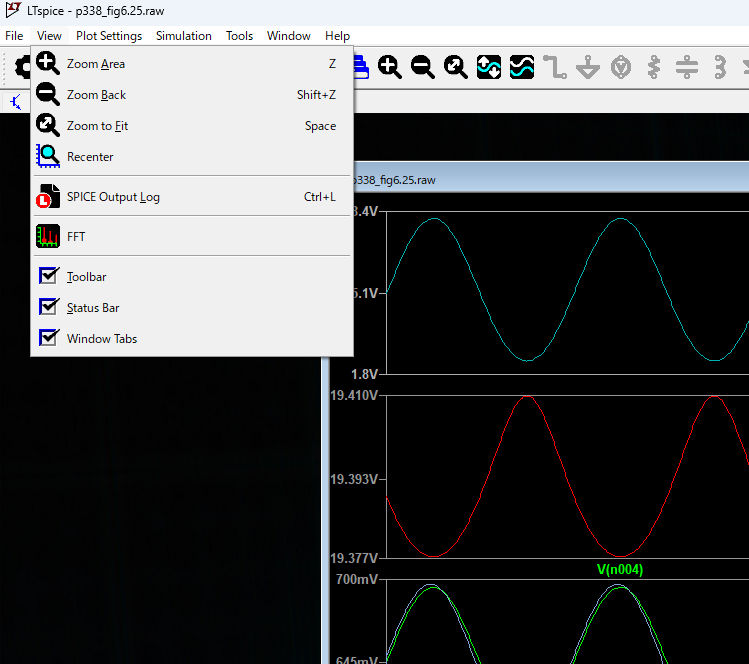Open the Plot Settings menu

(x=109, y=36)
